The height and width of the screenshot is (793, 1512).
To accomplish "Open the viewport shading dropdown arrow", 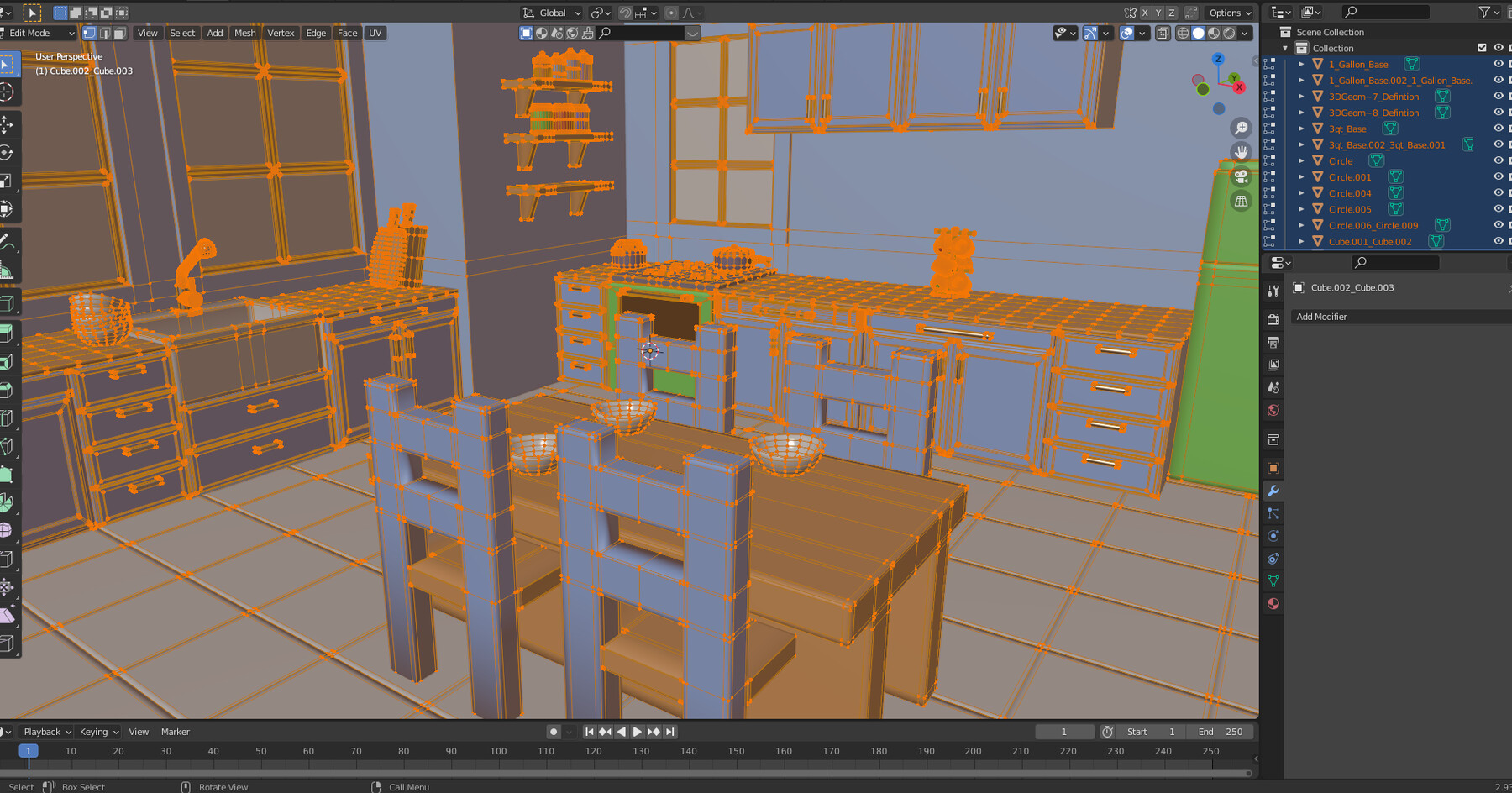I will pyautogui.click(x=1244, y=33).
